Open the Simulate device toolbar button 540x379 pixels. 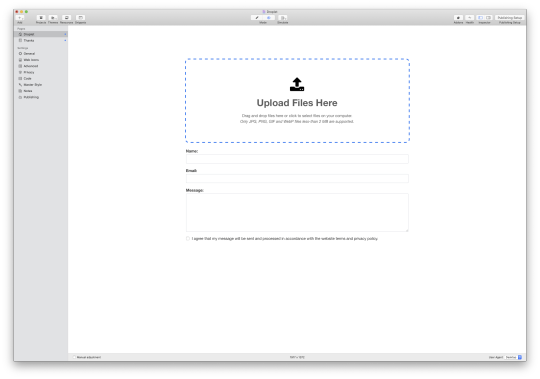pos(283,18)
